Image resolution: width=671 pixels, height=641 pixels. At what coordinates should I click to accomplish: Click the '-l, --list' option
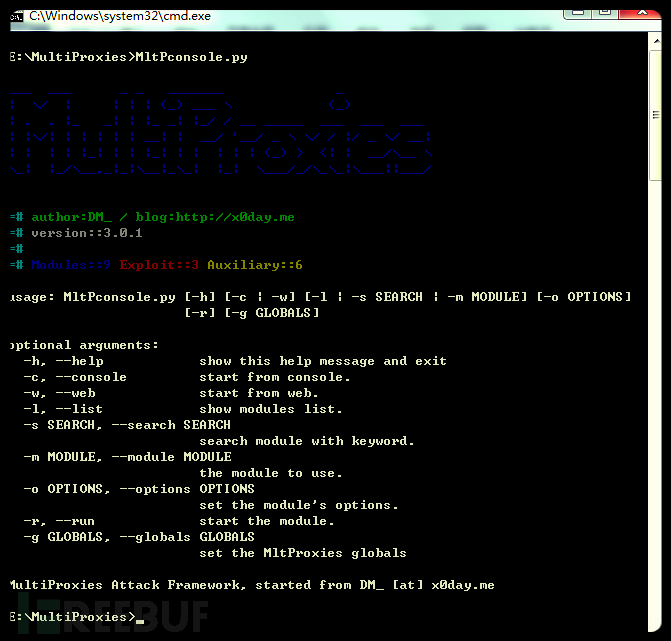point(63,409)
